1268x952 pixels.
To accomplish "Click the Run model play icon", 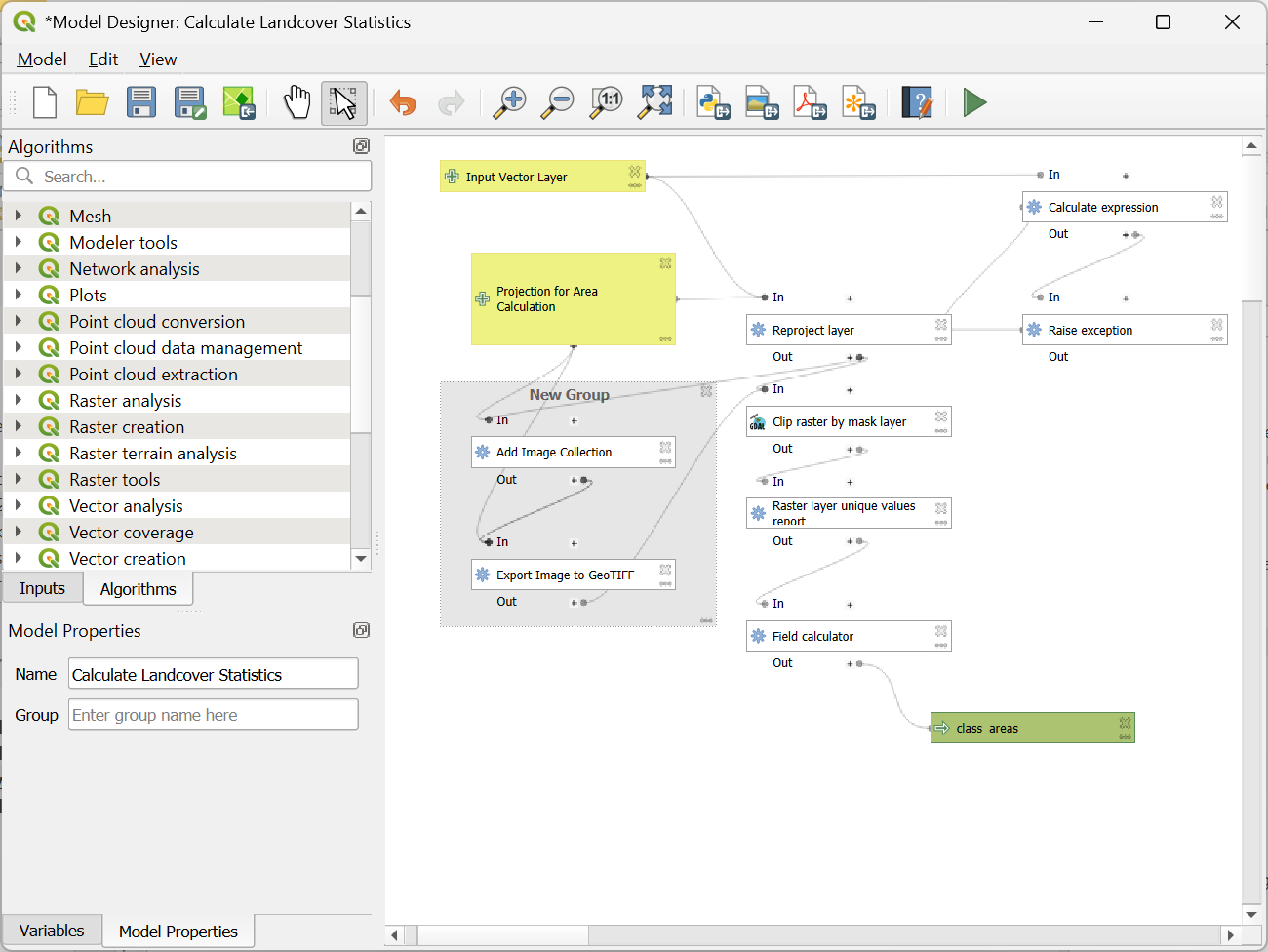I will pos(974,102).
